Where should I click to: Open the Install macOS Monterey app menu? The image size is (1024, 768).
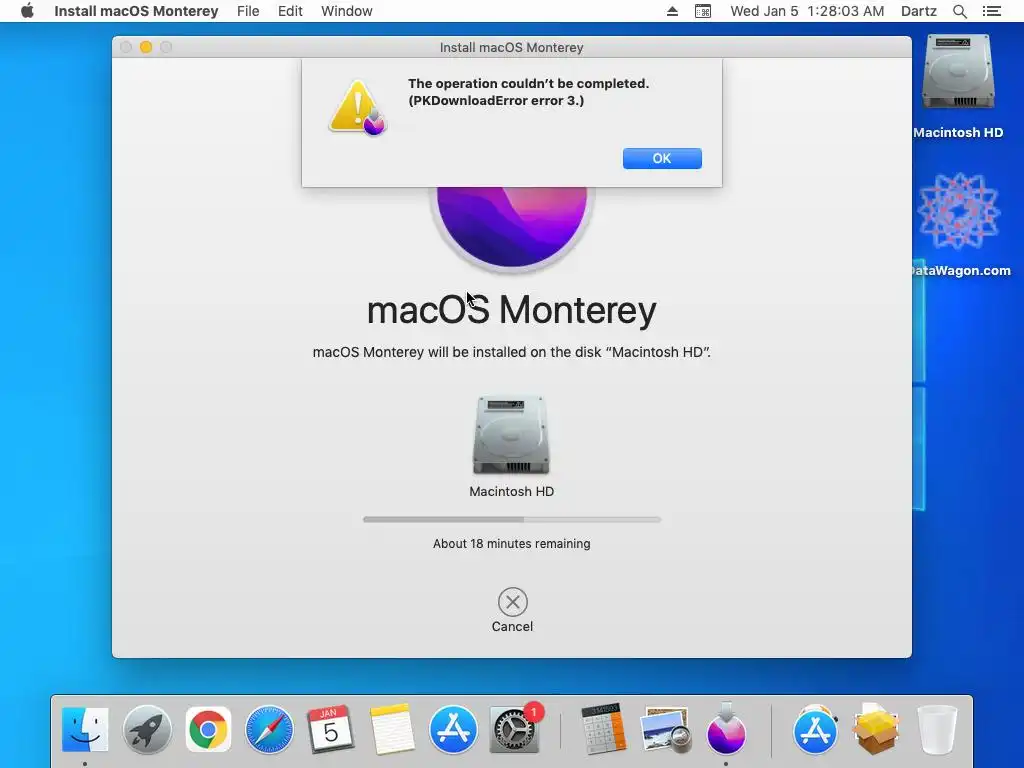point(136,11)
